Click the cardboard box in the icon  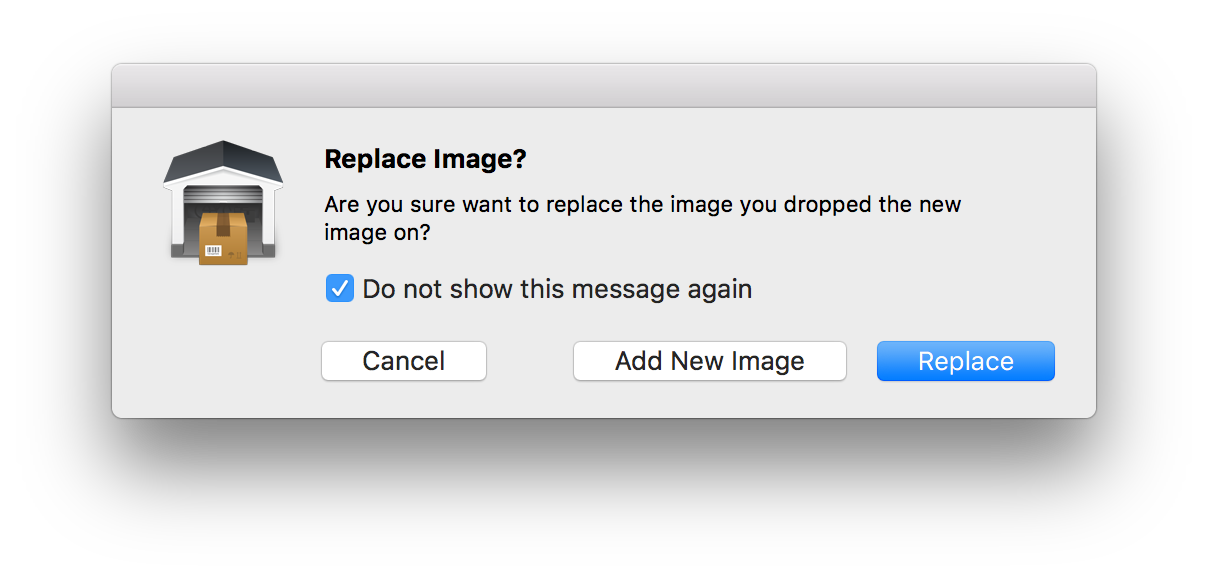click(223, 237)
